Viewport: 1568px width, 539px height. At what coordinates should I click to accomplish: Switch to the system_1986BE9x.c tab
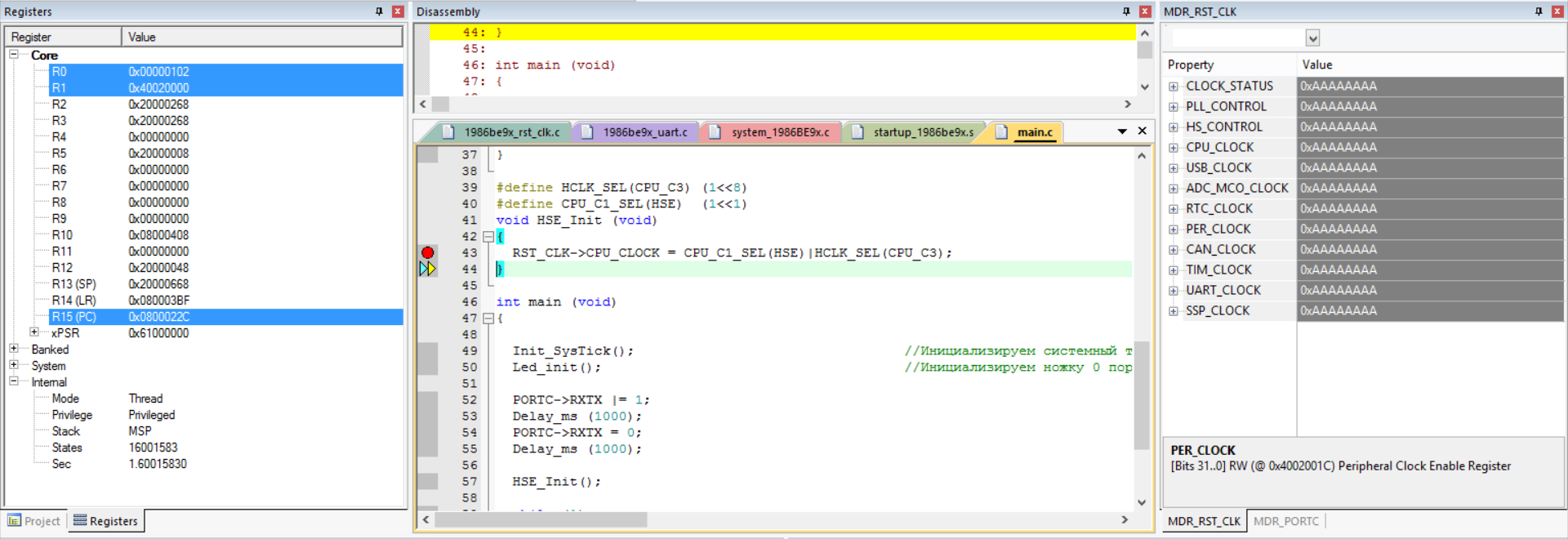(770, 132)
